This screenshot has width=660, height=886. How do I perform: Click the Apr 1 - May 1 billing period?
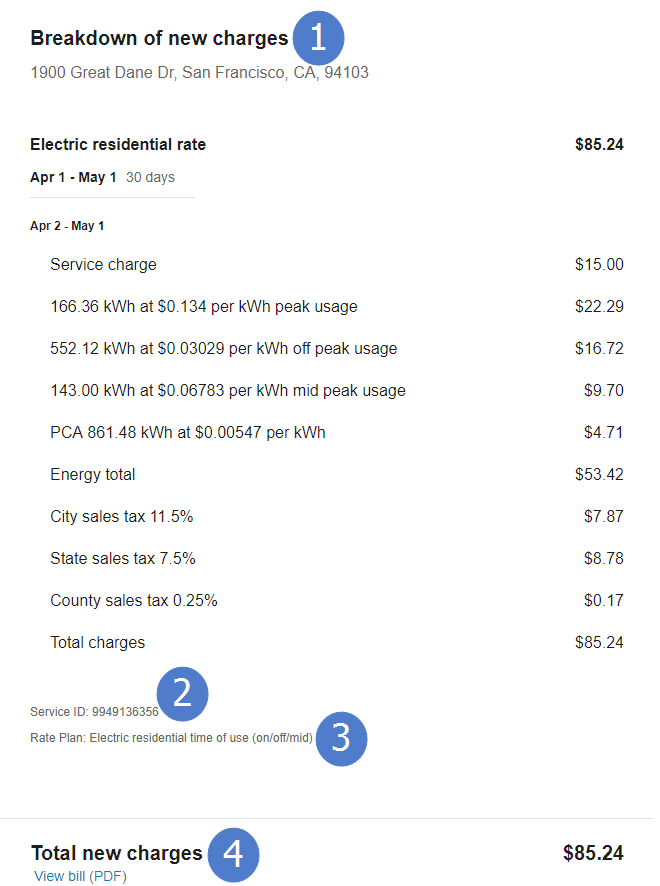pyautogui.click(x=73, y=177)
